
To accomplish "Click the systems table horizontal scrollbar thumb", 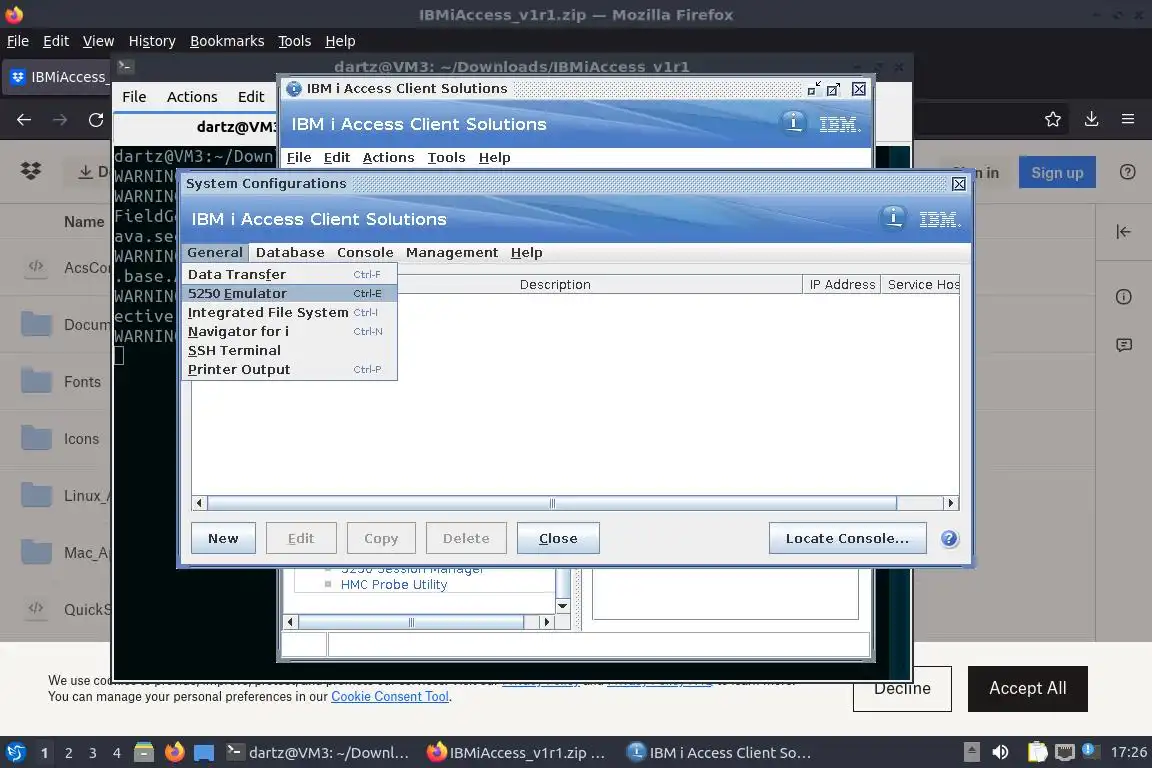I will [552, 503].
